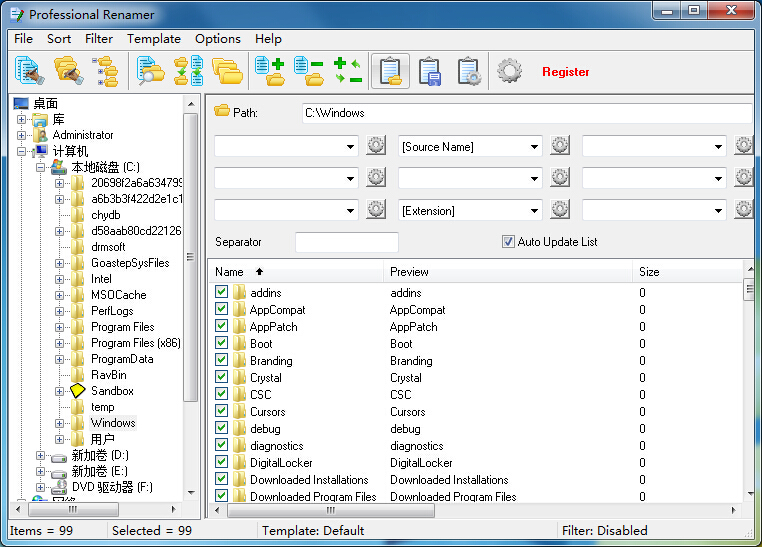Click the folder tree toolbar icon
Viewport: 762px width, 547px height.
(106, 71)
